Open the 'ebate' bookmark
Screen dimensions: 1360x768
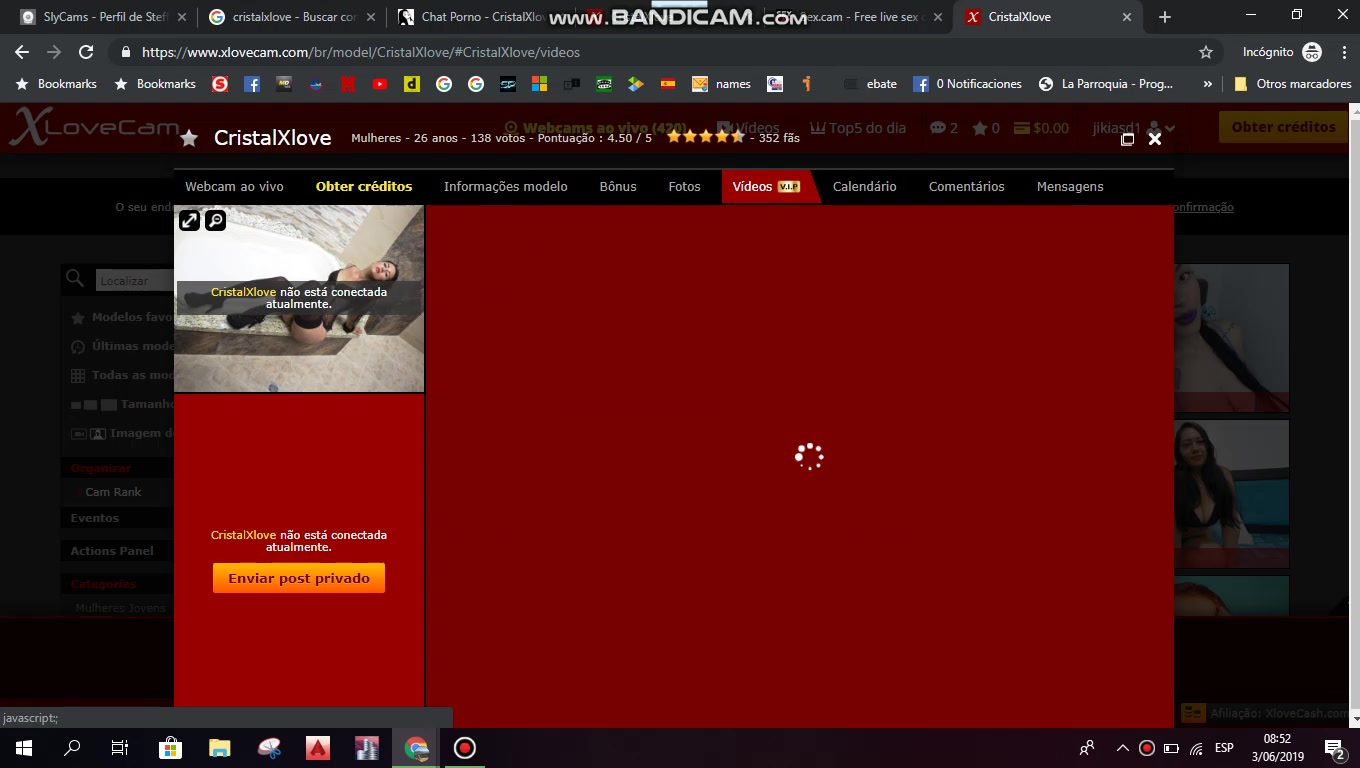(870, 84)
